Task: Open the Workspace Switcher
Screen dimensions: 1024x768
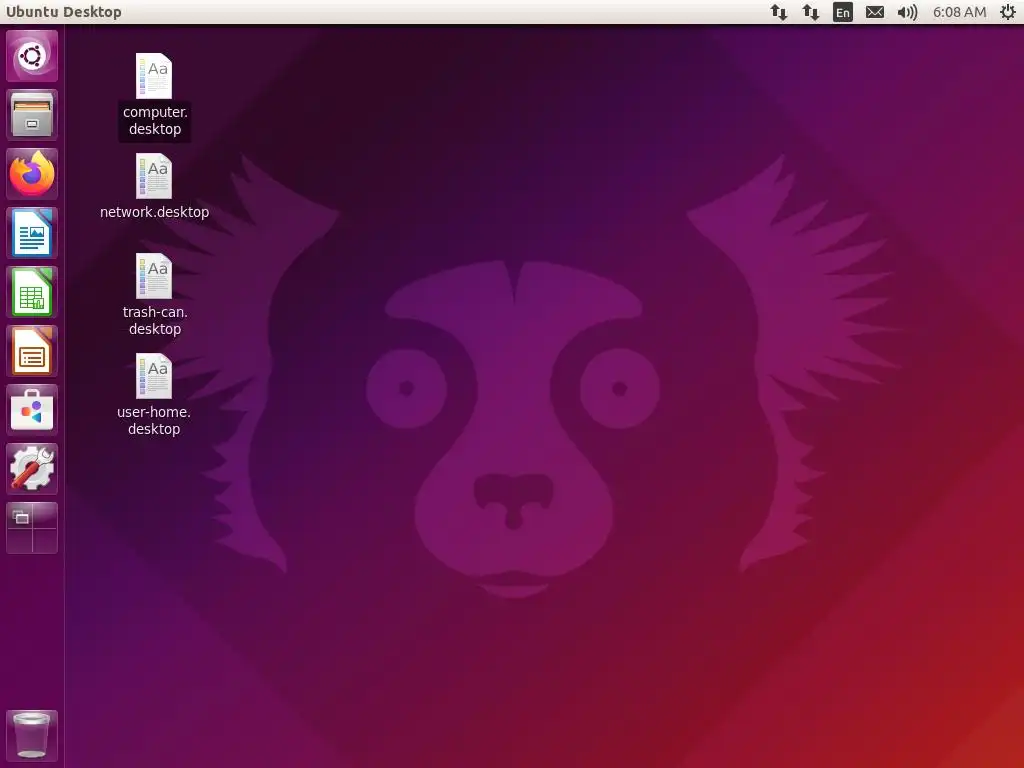Action: point(32,528)
